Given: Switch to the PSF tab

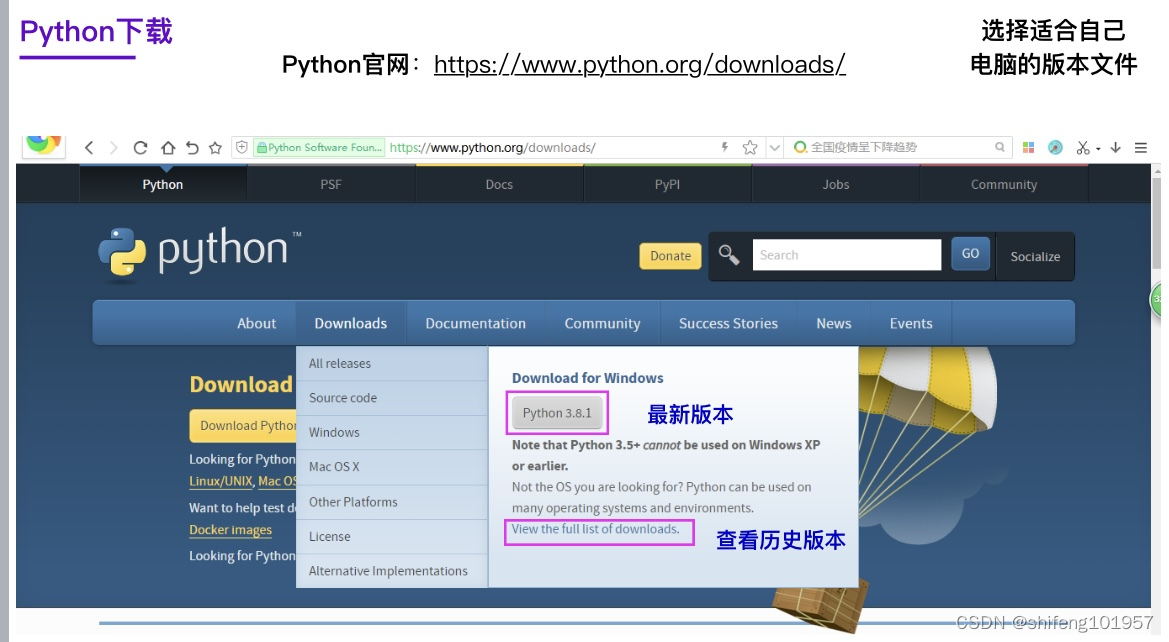Looking at the screenshot, I should tap(331, 184).
